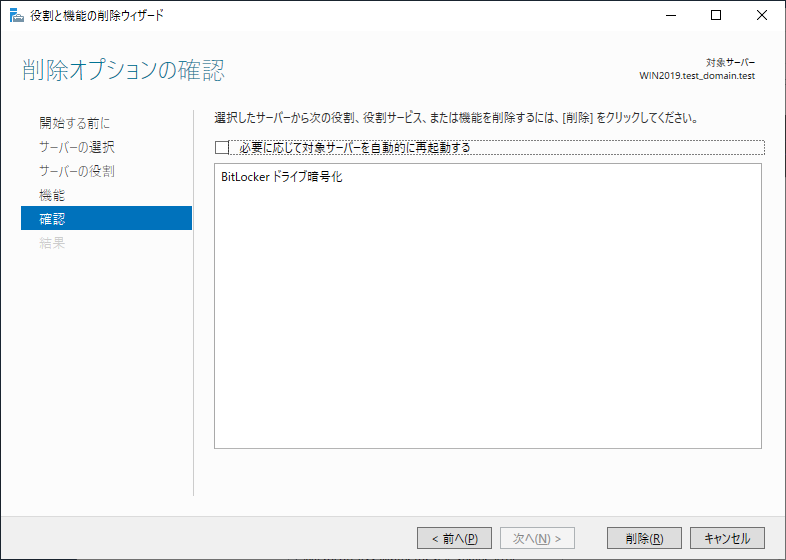
Task: Click the キャンセル button
Action: pos(727,538)
